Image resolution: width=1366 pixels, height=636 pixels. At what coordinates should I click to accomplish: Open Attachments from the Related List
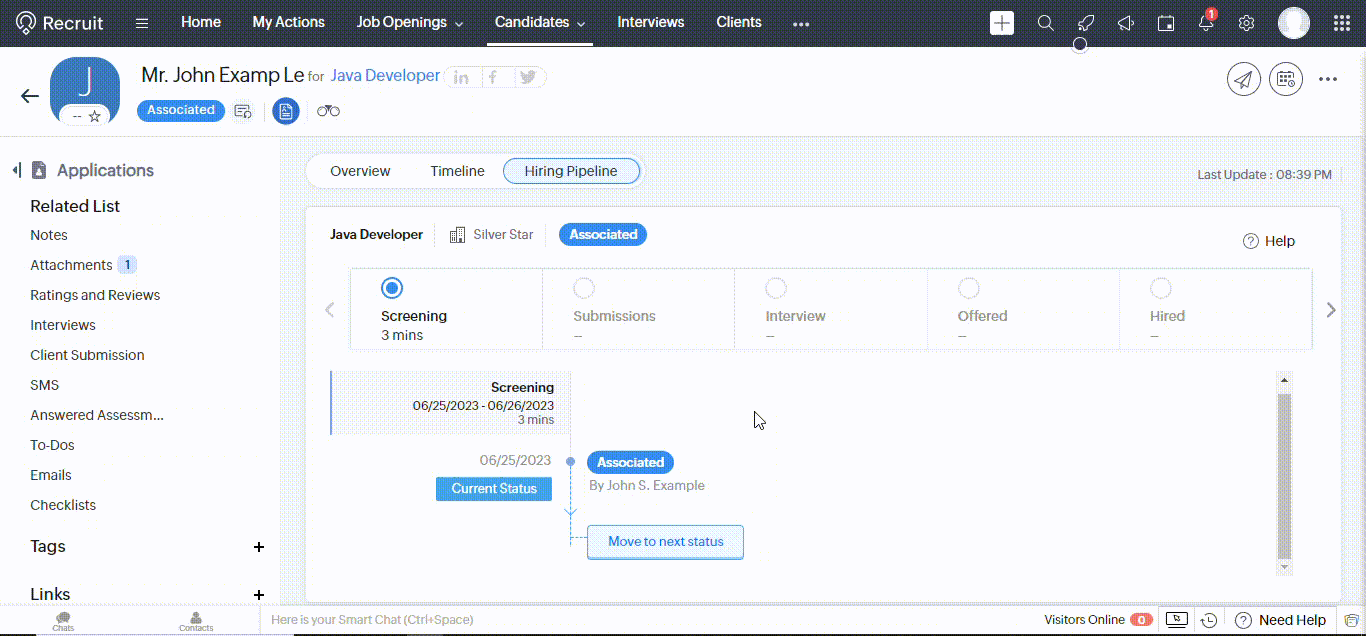click(71, 264)
